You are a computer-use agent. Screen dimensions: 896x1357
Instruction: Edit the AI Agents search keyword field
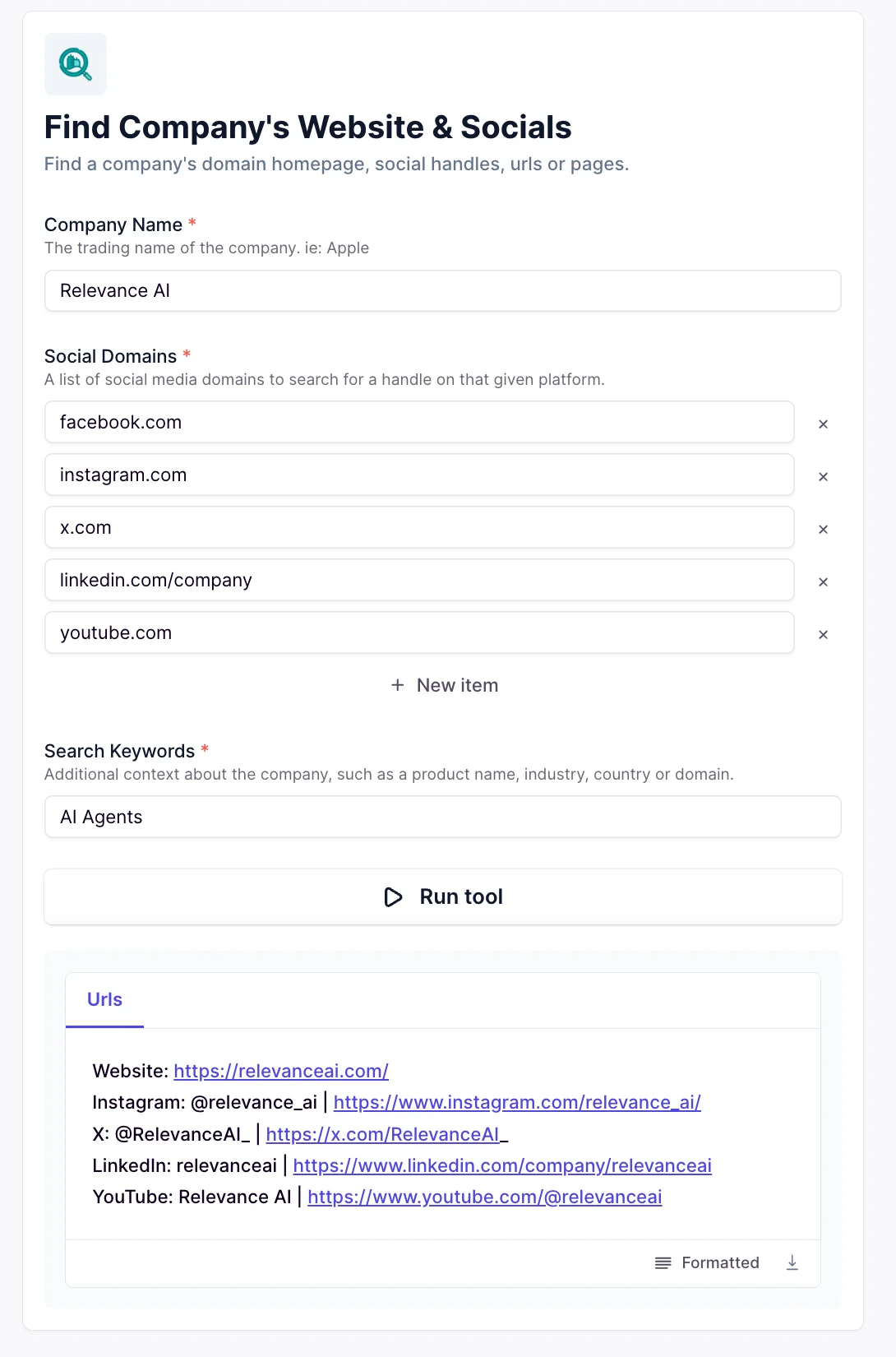tap(443, 817)
